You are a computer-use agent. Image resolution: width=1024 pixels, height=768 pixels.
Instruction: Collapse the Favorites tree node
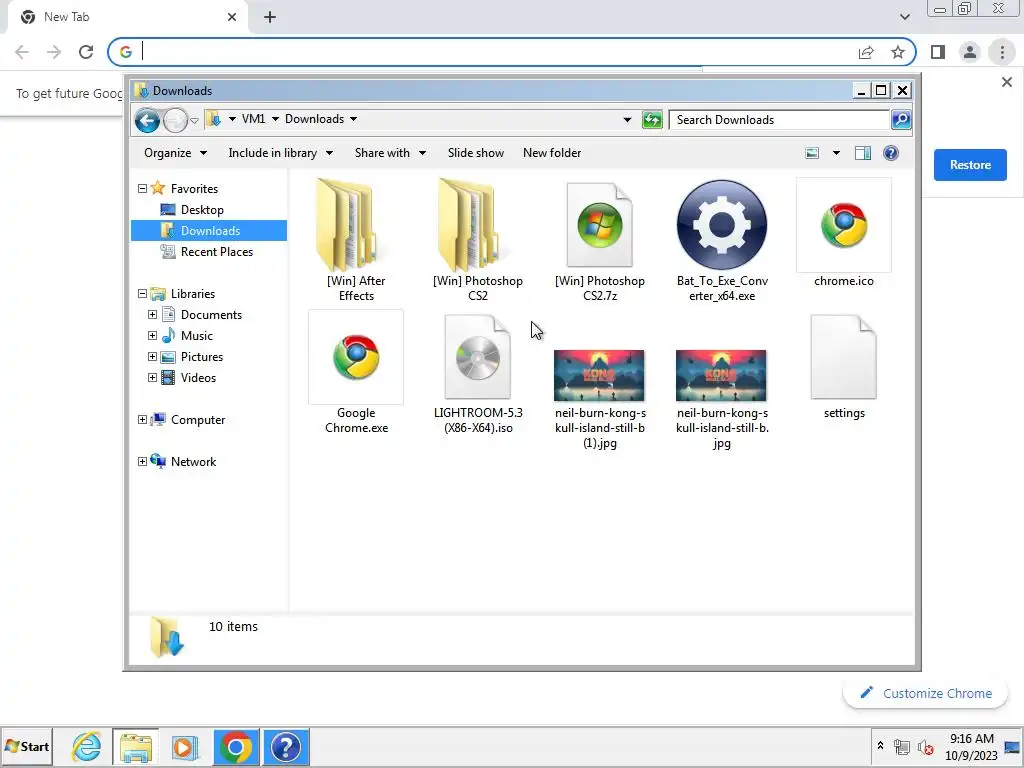pos(142,189)
